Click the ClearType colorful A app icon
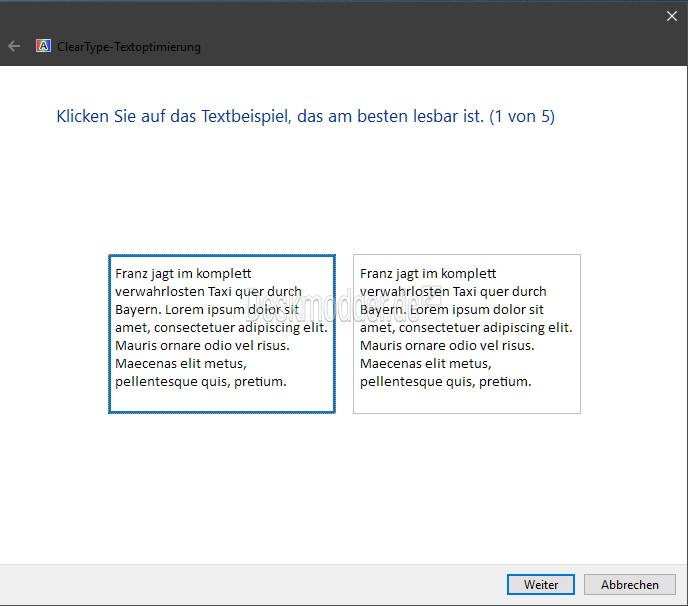Image resolution: width=688 pixels, height=606 pixels. (43, 46)
